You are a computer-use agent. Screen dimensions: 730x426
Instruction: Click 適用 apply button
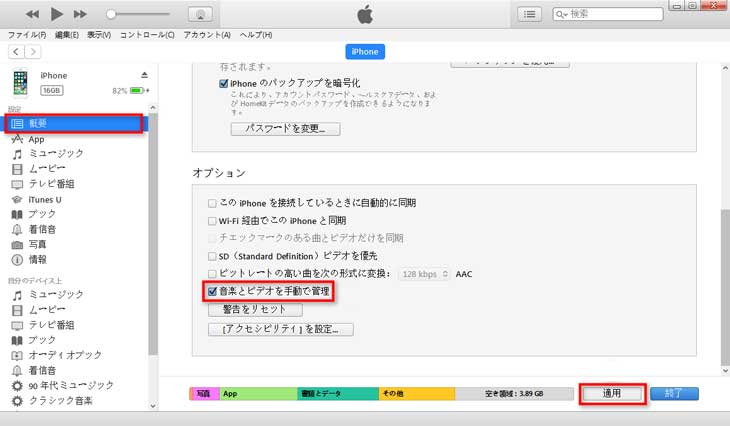pyautogui.click(x=612, y=394)
